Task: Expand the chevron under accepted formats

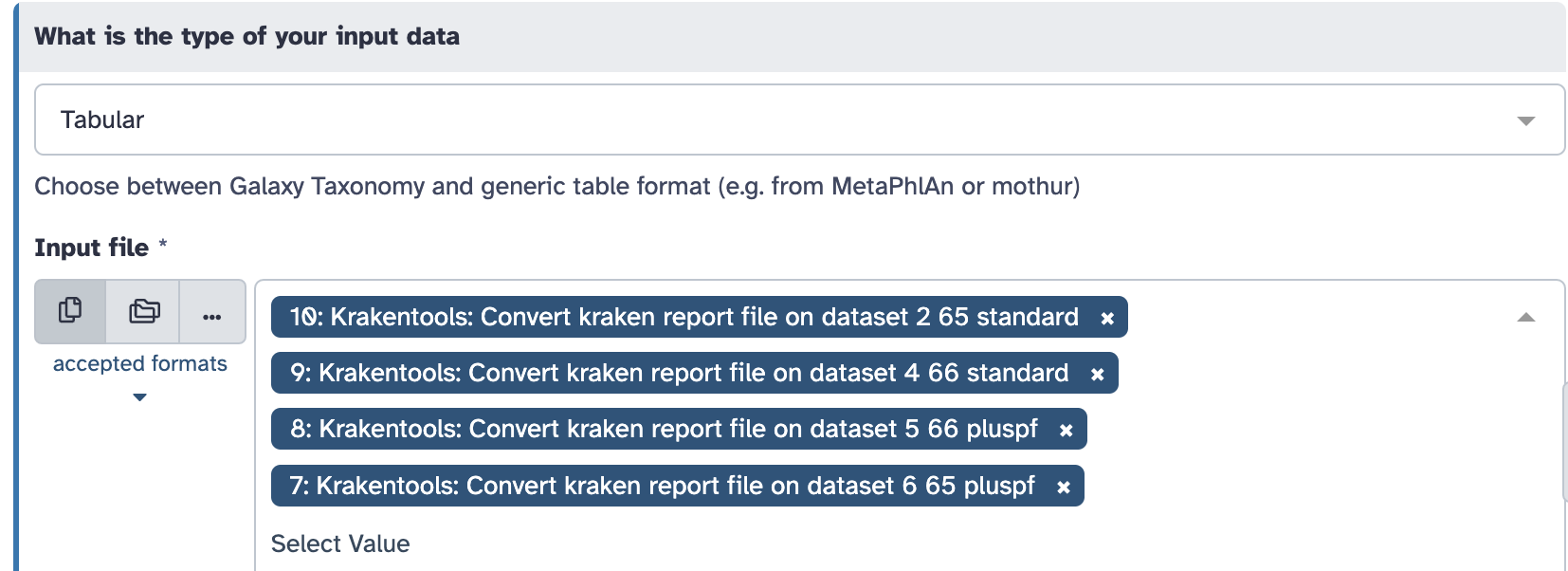Action: pyautogui.click(x=140, y=397)
